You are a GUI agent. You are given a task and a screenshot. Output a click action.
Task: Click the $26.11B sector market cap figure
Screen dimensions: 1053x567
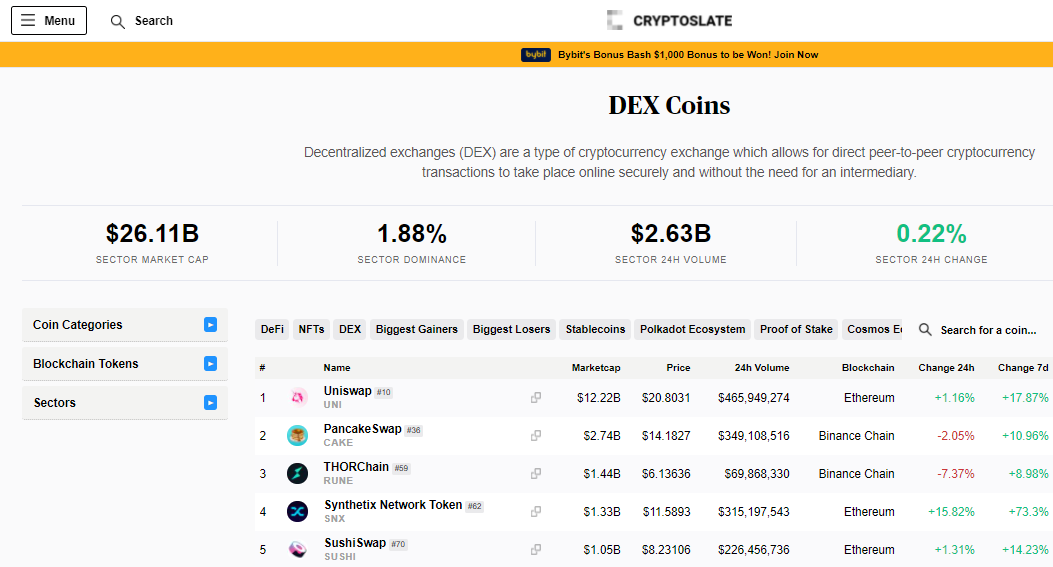(x=152, y=234)
